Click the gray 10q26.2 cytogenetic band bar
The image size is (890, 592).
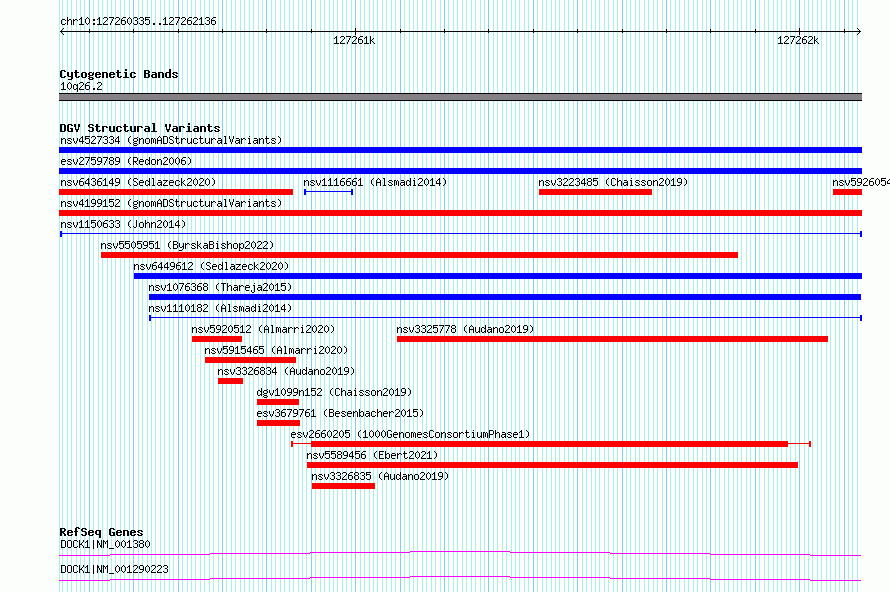point(460,97)
